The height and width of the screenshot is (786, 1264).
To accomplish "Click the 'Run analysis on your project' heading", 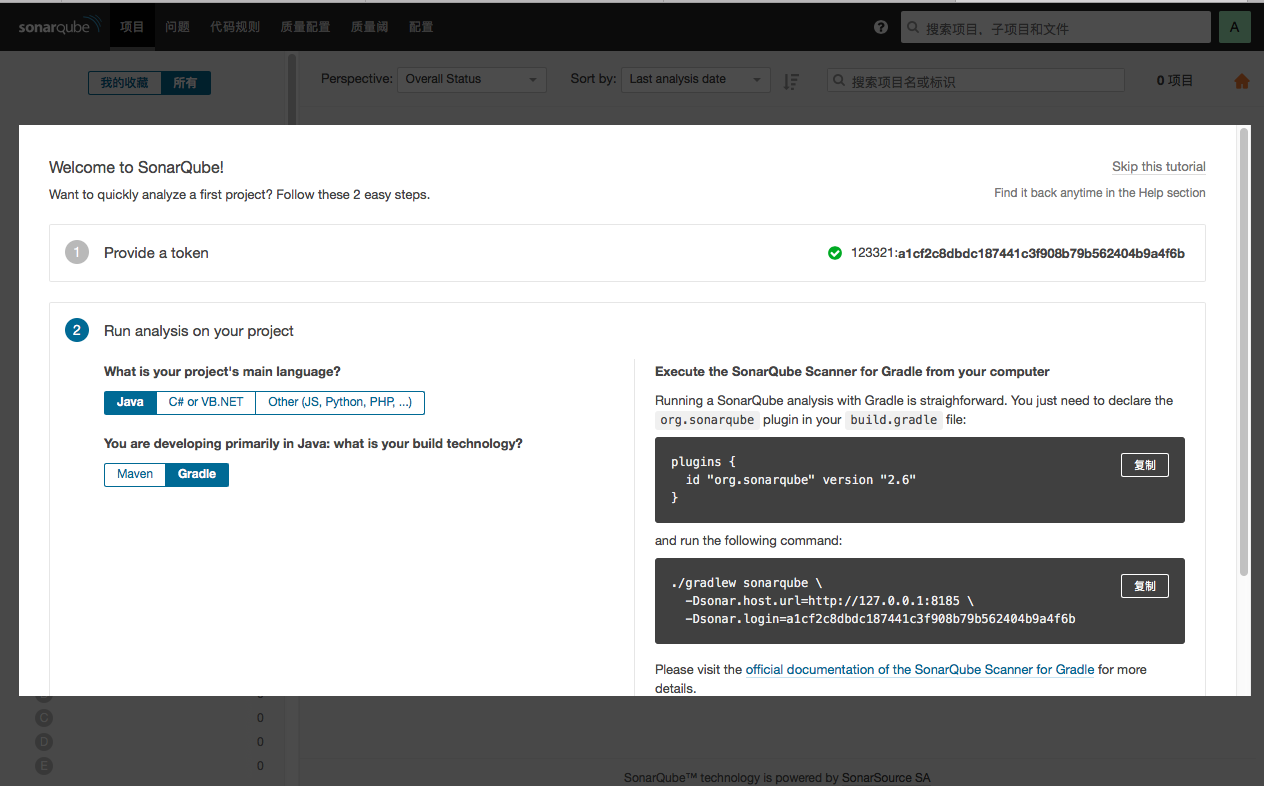I will tap(199, 331).
